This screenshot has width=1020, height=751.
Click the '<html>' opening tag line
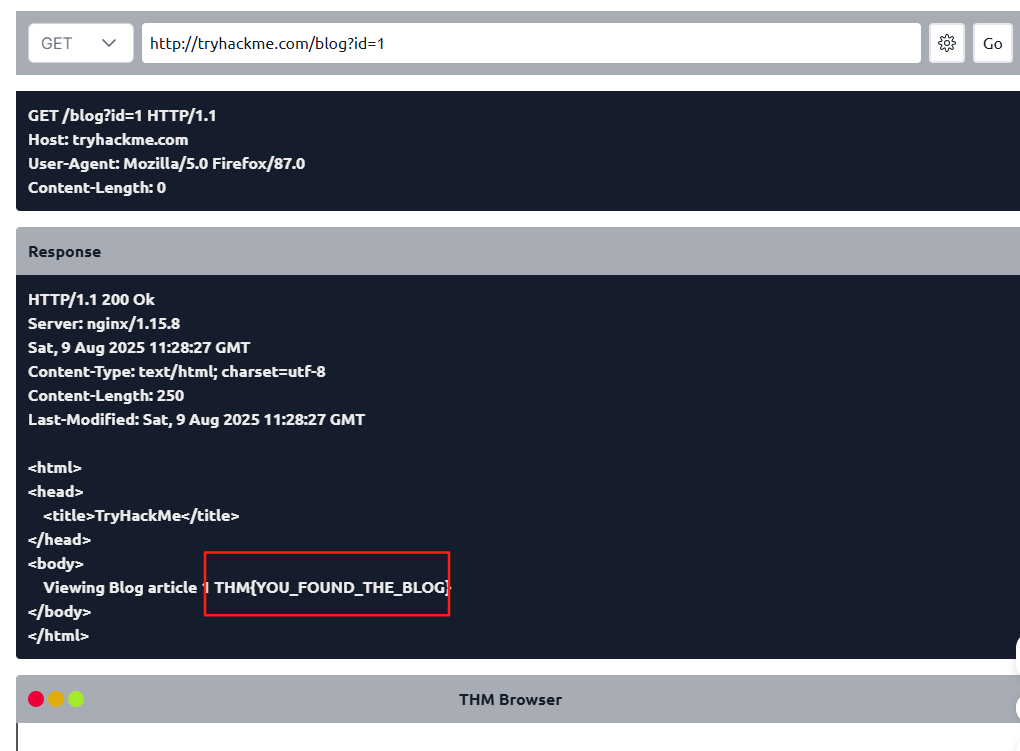pos(55,468)
